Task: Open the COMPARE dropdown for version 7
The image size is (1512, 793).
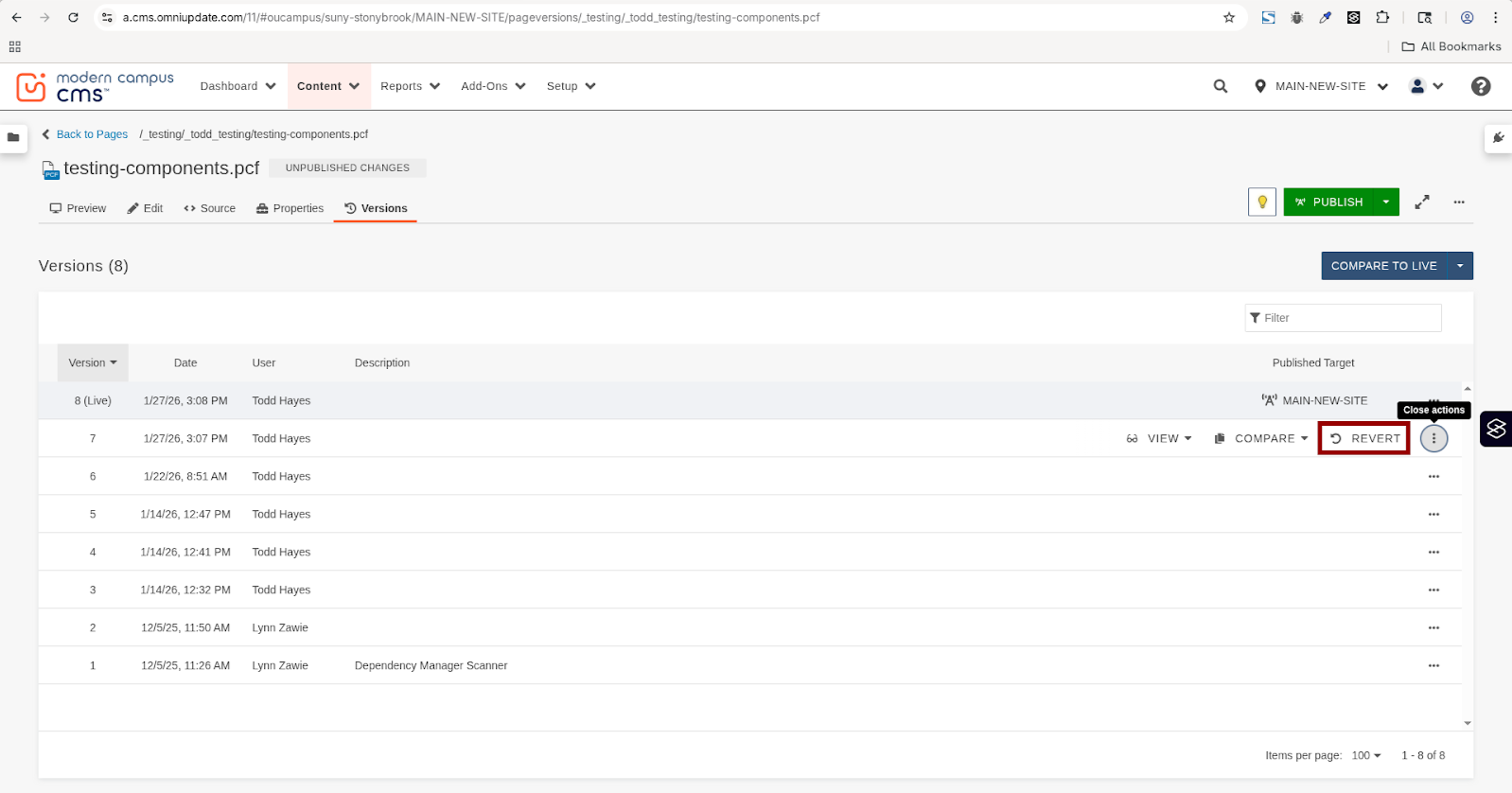Action: [x=1261, y=438]
